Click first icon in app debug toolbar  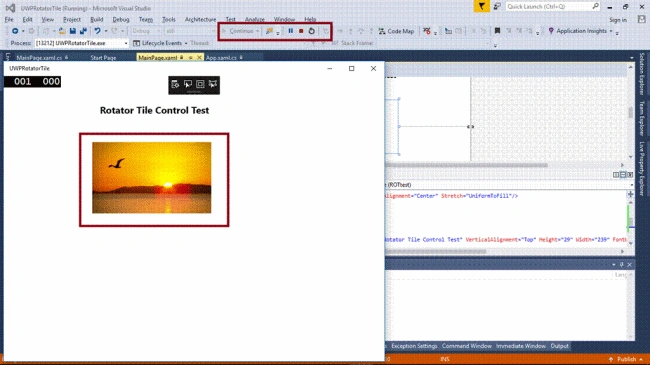[x=175, y=84]
